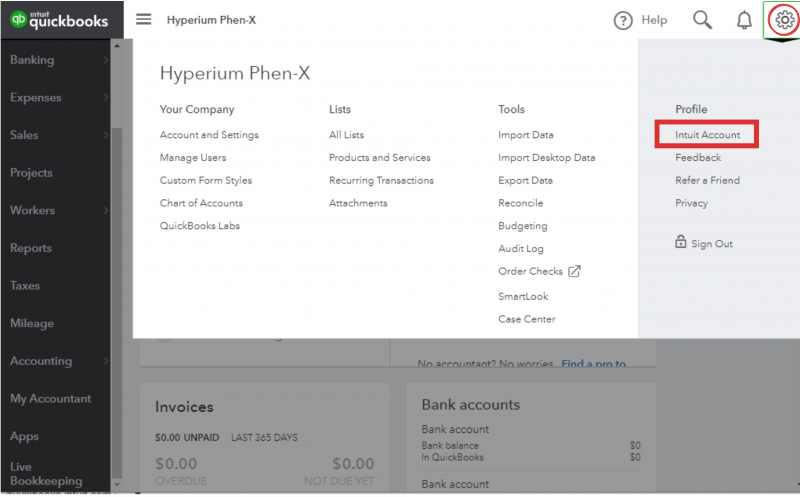Click Find a pro to link

point(593,363)
